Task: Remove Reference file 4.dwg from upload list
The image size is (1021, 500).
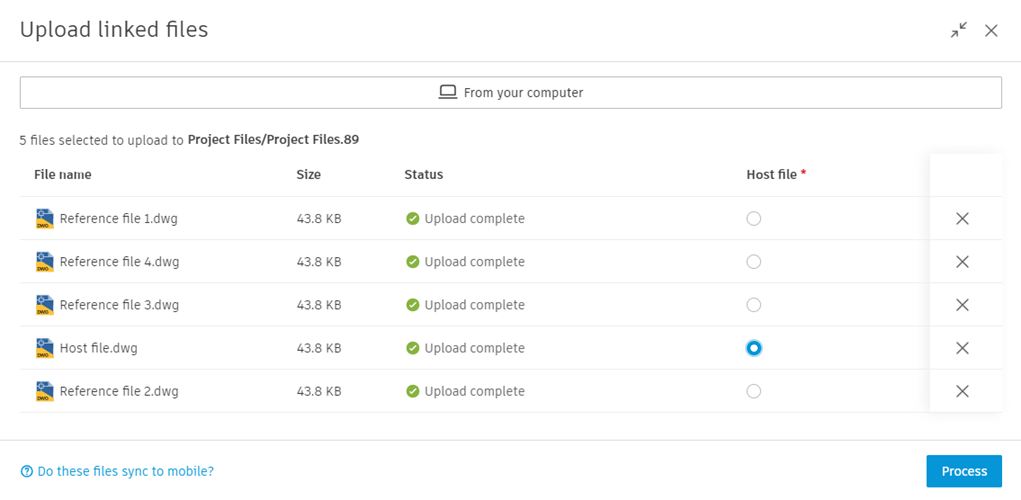Action: point(962,262)
